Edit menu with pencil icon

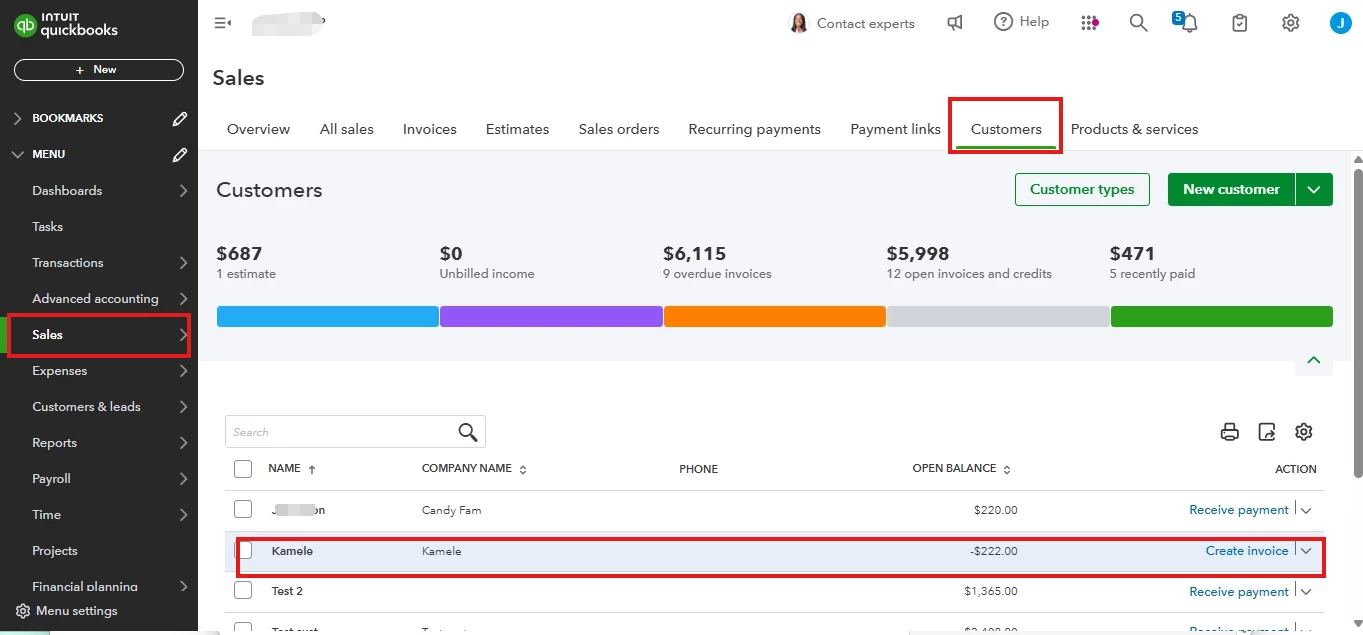pyautogui.click(x=180, y=154)
